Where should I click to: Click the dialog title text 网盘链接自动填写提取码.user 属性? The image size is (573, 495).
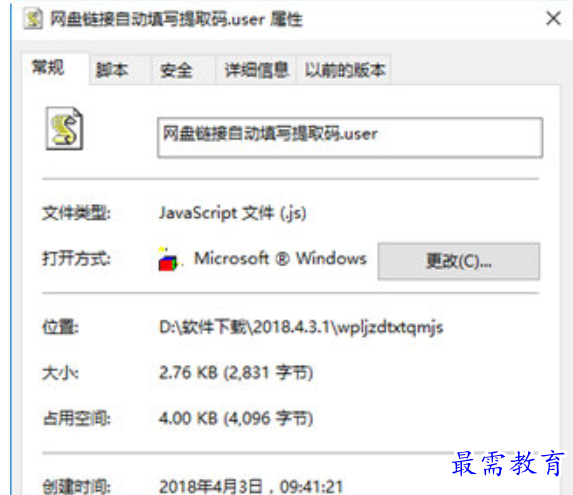pyautogui.click(x=176, y=19)
